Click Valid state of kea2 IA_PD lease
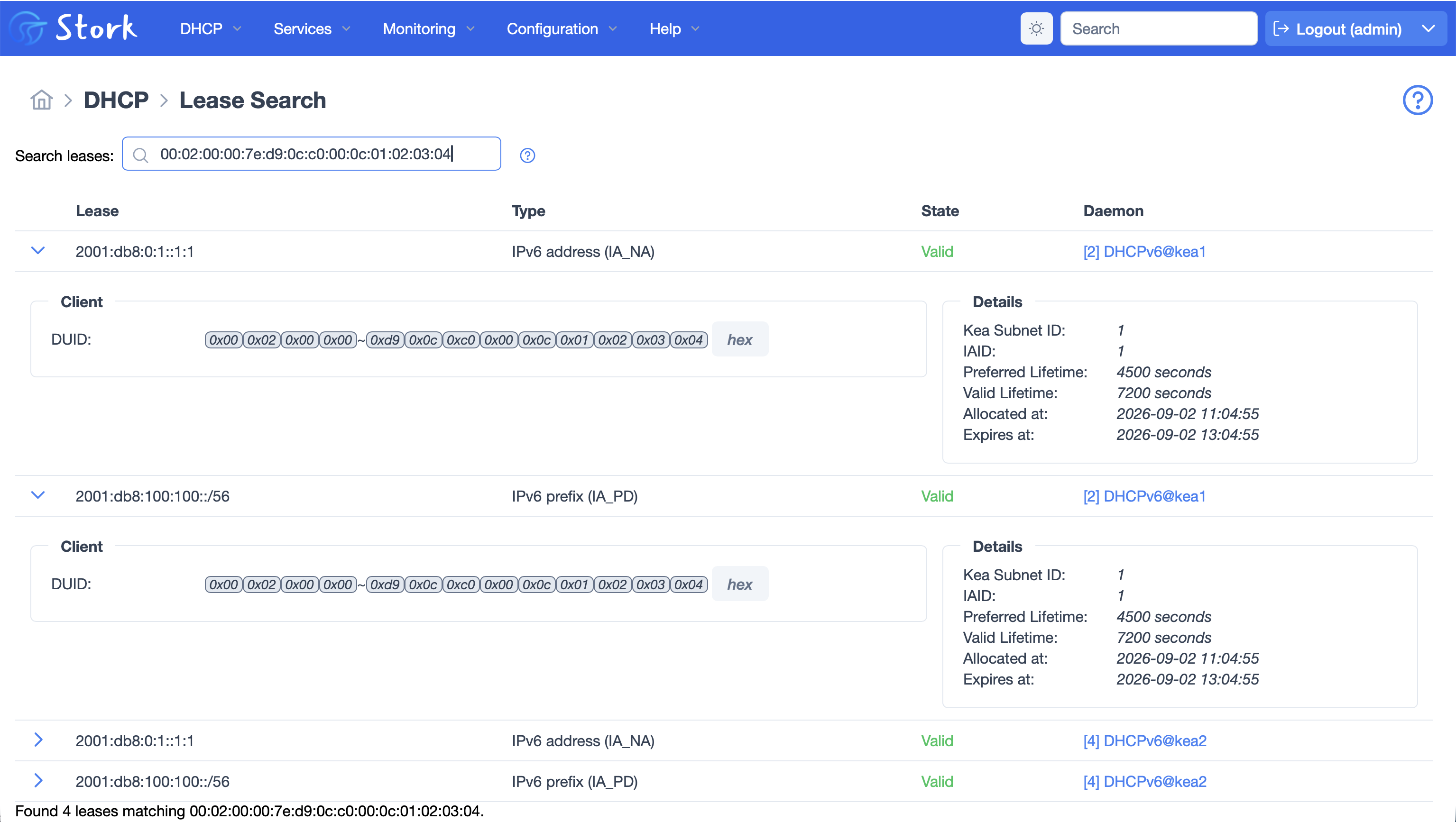This screenshot has height=822, width=1456. tap(937, 781)
